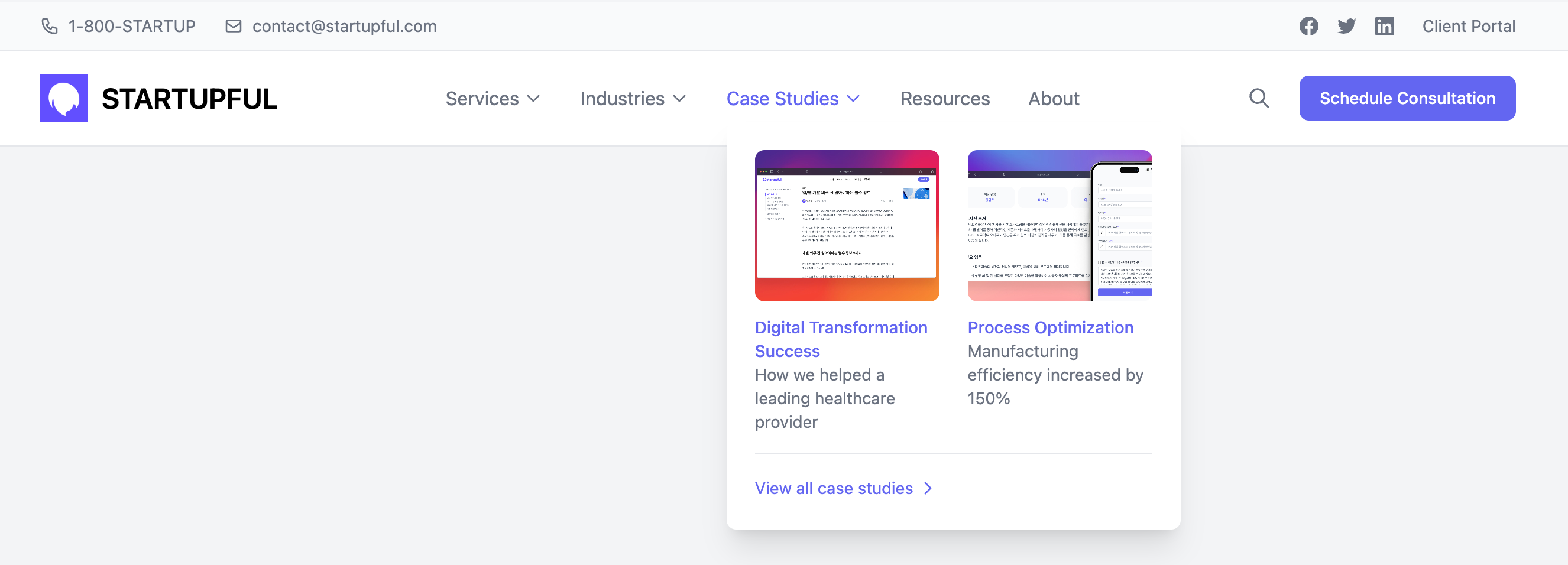The image size is (1568, 565).
Task: Click the envelope email icon
Action: click(233, 26)
